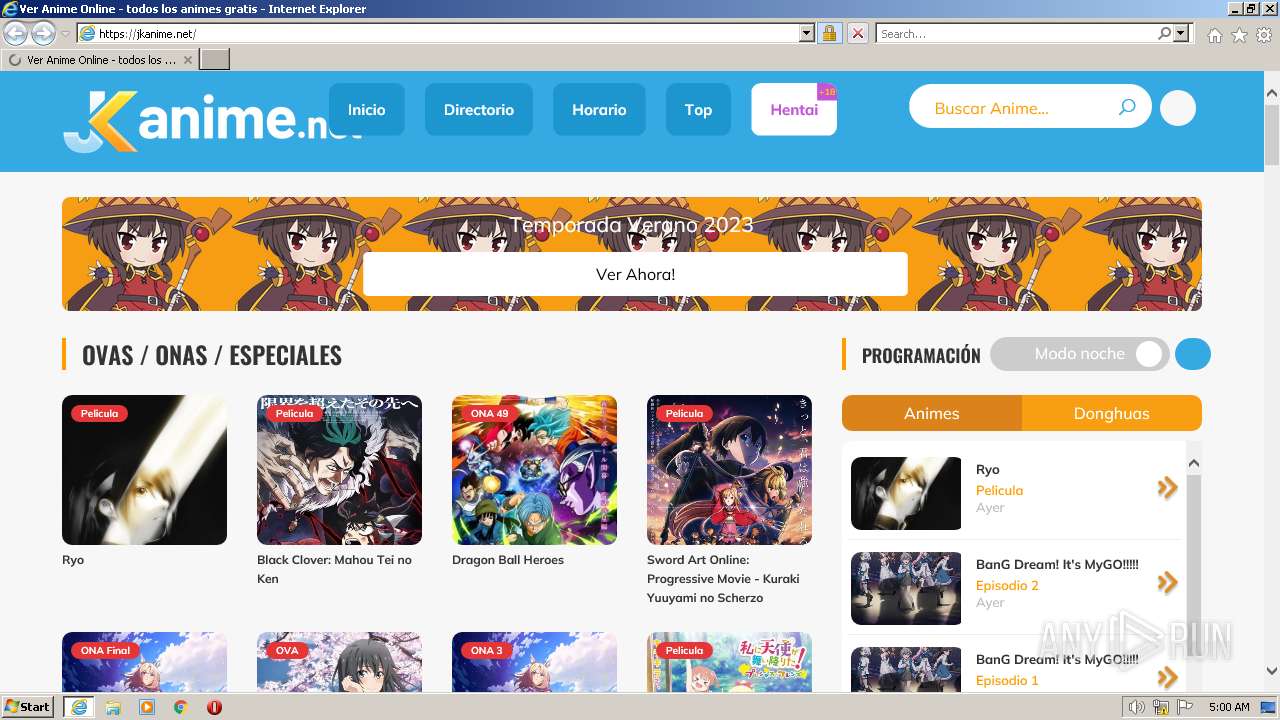The width and height of the screenshot is (1280, 720).
Task: Open the Windows Start menu
Action: [28, 707]
